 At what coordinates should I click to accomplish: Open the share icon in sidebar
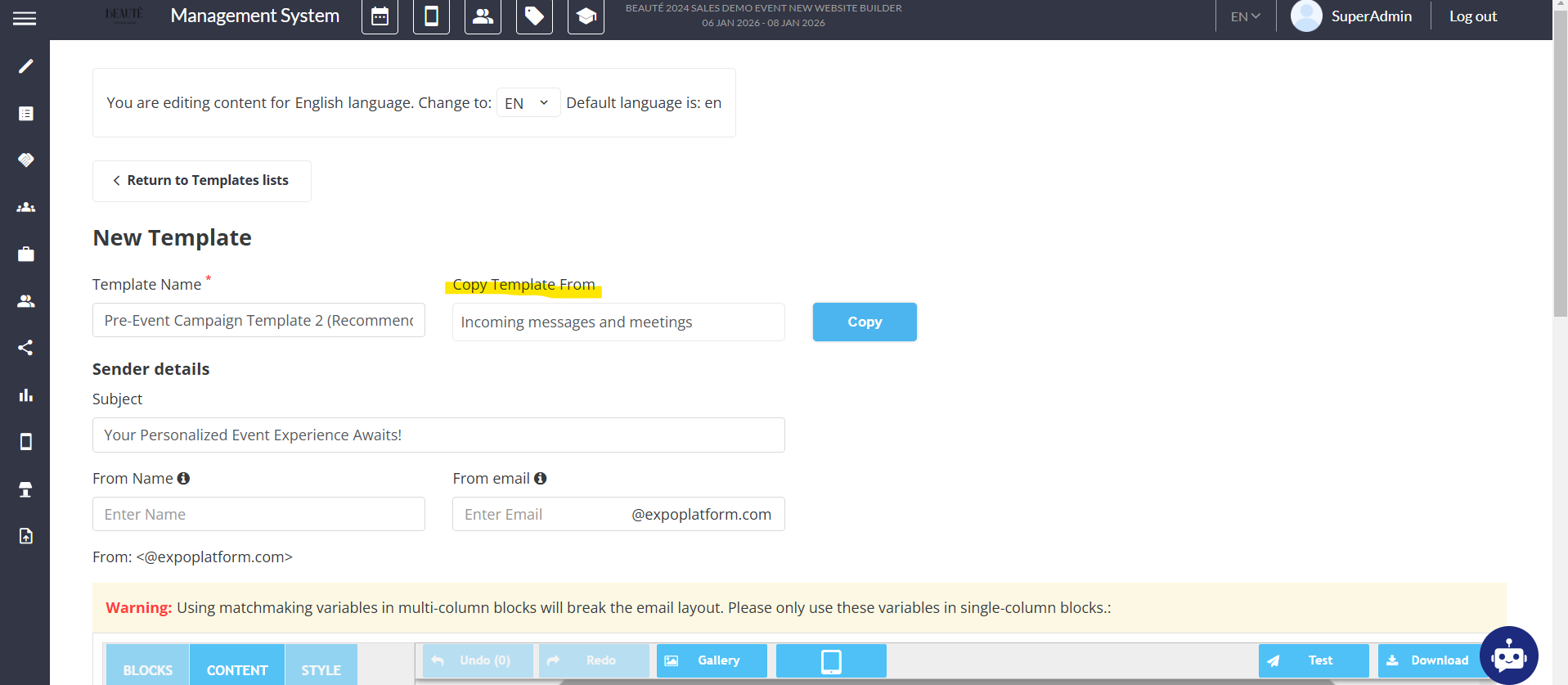[x=25, y=348]
